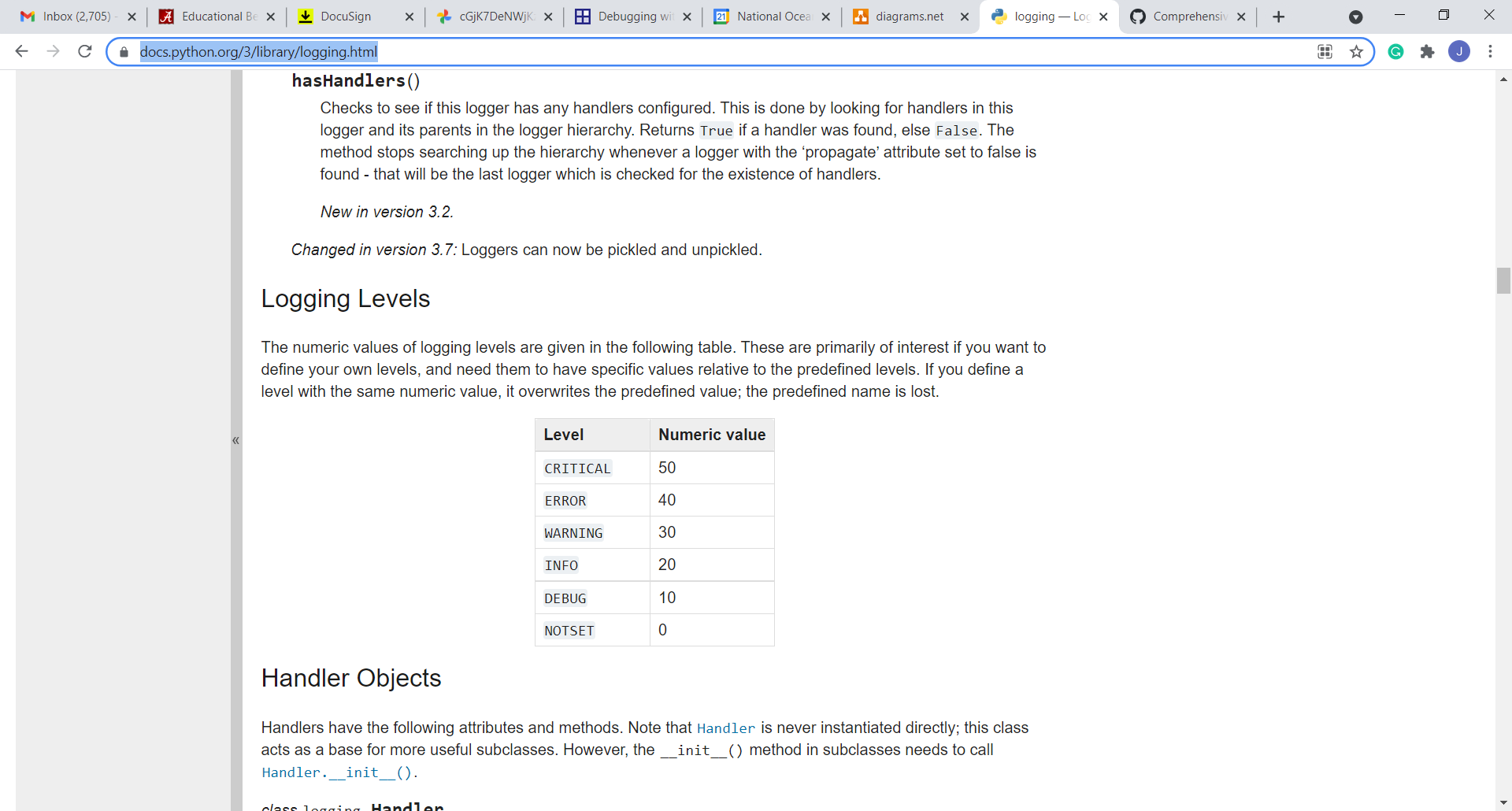Bookmark the page with the star icon
The image size is (1512, 811).
pos(1357,51)
